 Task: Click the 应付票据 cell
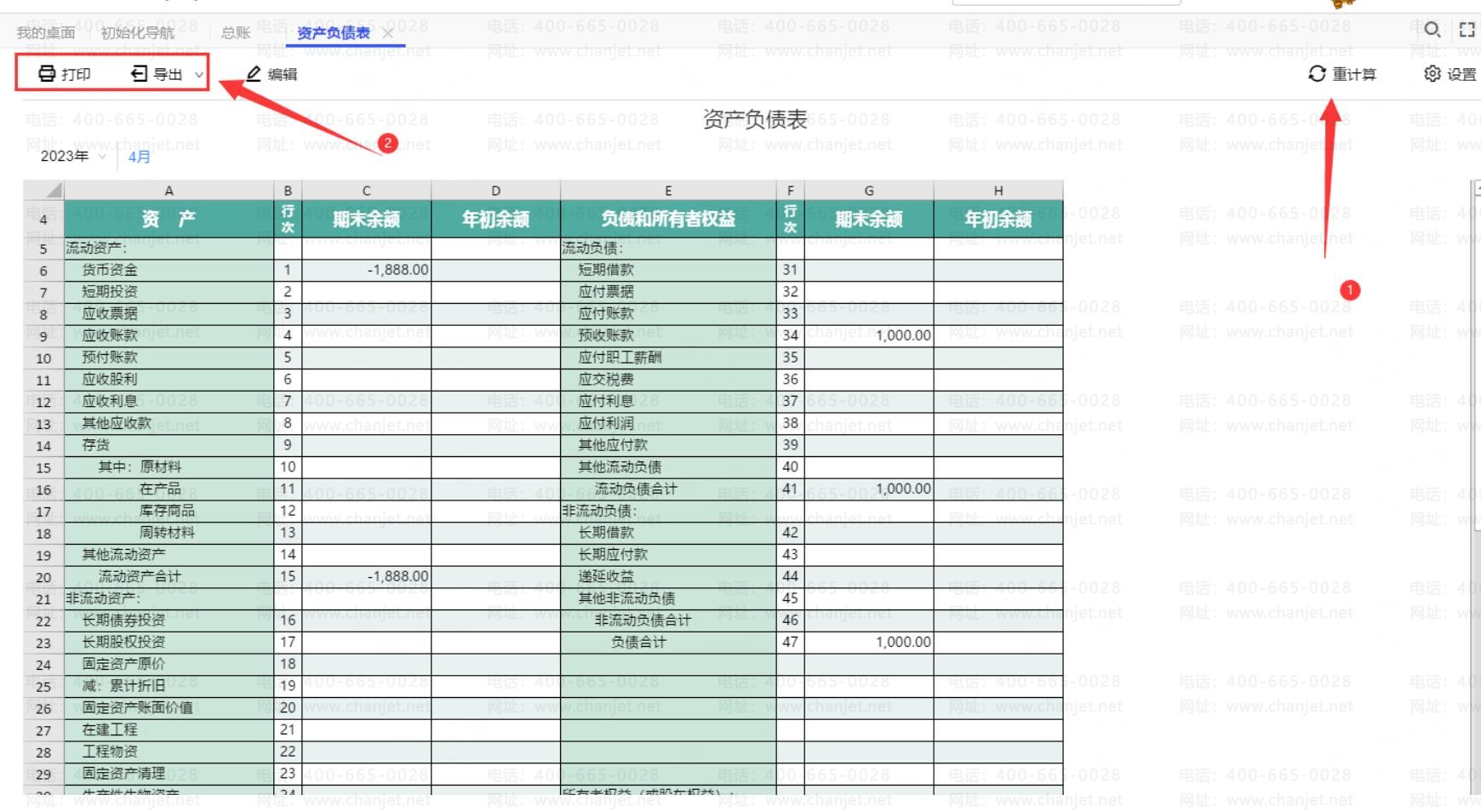coord(668,292)
